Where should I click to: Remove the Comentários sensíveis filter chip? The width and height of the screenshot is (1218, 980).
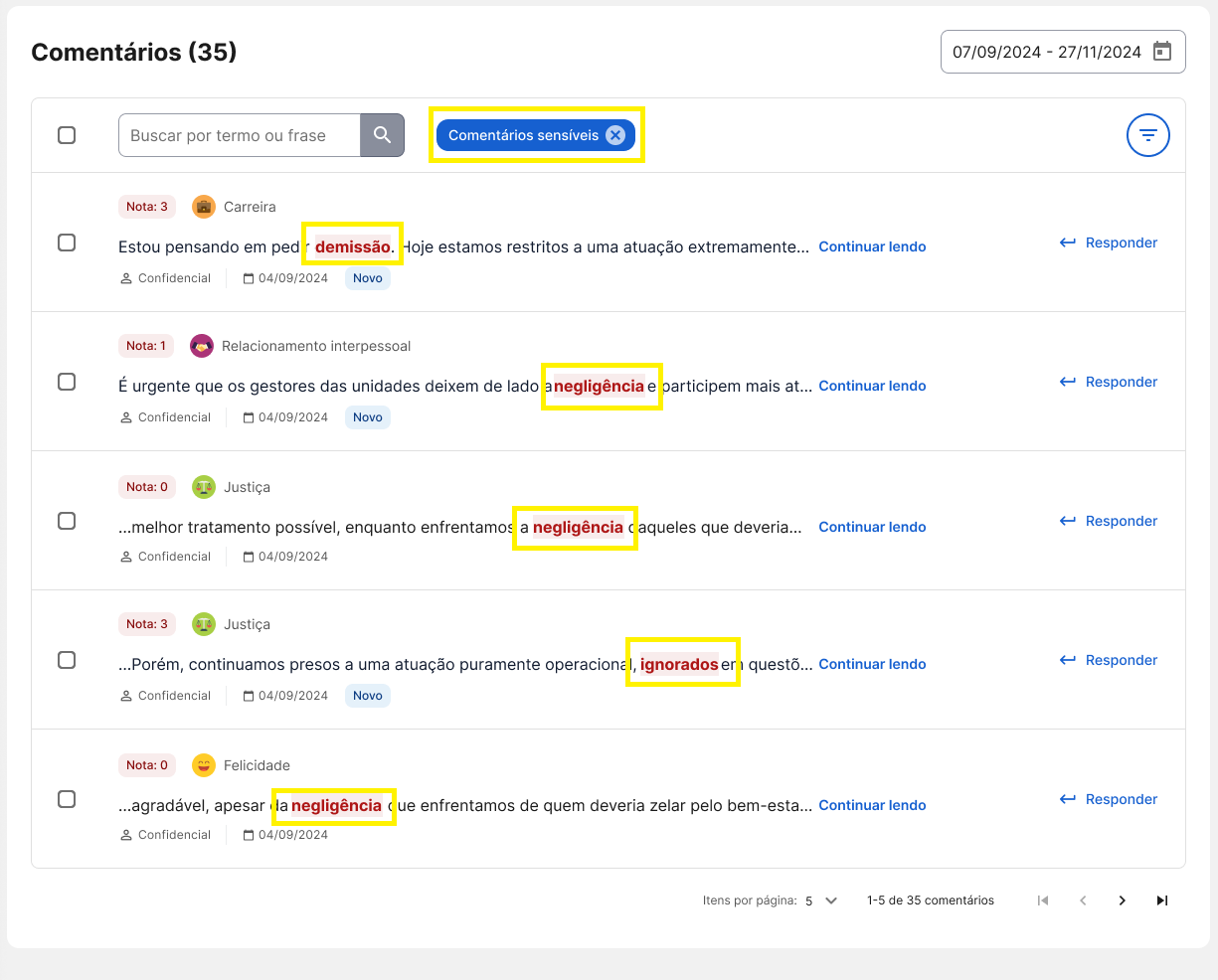[x=615, y=134]
